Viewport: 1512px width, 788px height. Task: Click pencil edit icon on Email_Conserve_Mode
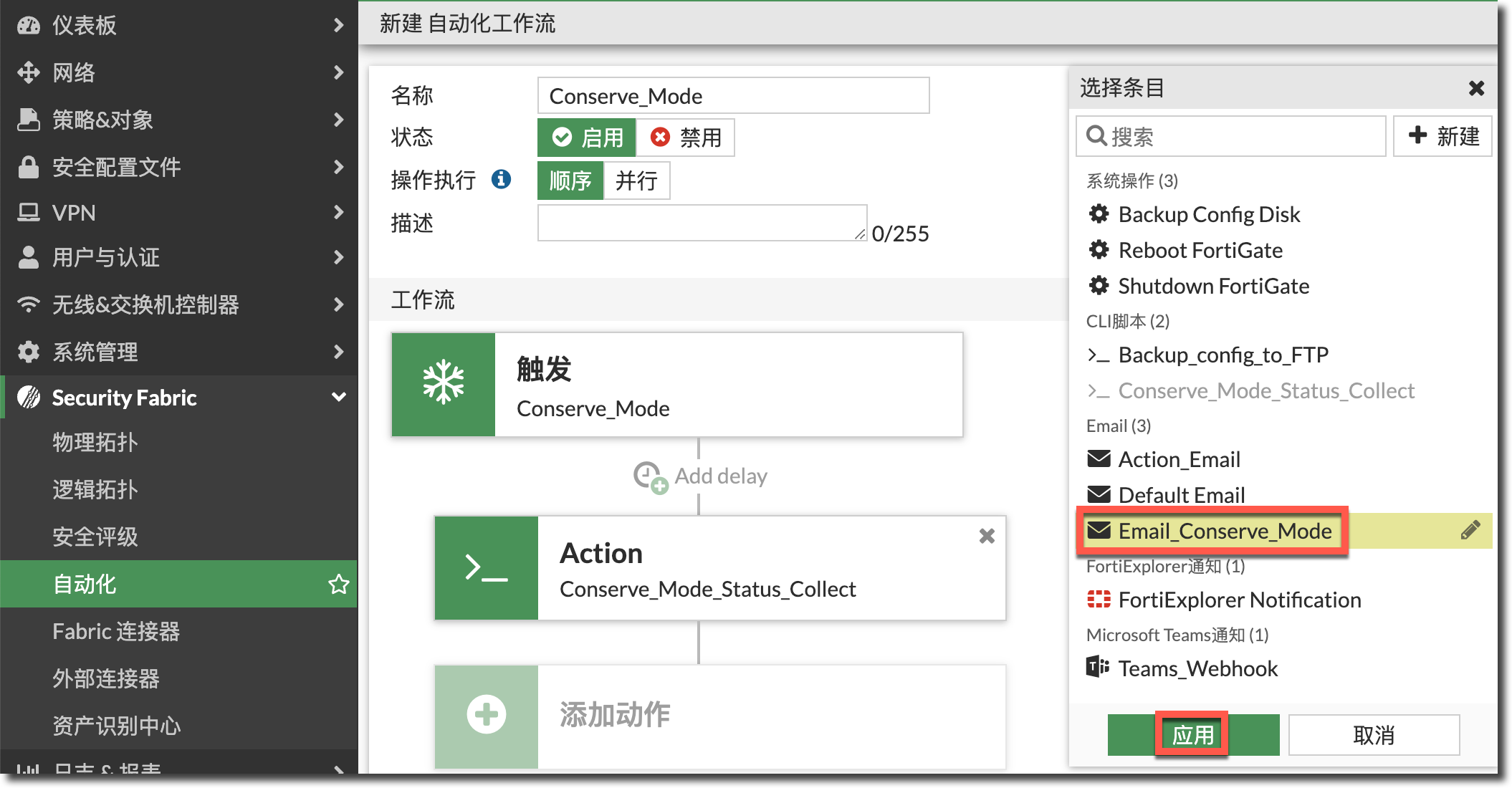point(1470,530)
